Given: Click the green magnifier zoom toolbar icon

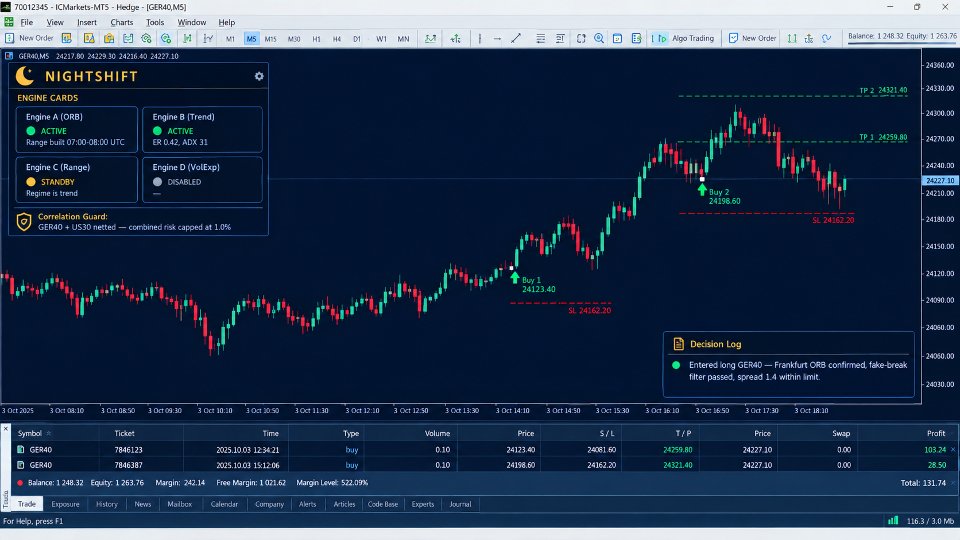Looking at the screenshot, I should pyautogui.click(x=599, y=38).
